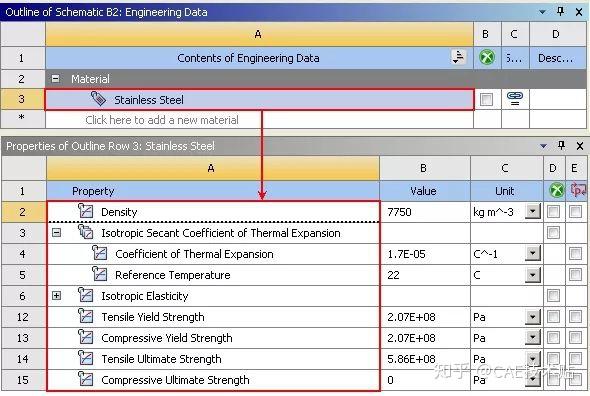Image resolution: width=590 pixels, height=396 pixels.
Task: Collapse the Material group in the outline
Action: pos(55,78)
